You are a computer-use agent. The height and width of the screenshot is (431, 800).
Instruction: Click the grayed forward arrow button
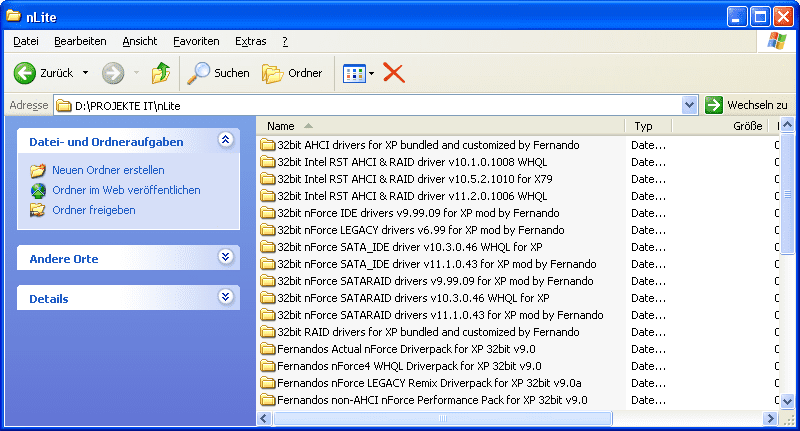(113, 73)
